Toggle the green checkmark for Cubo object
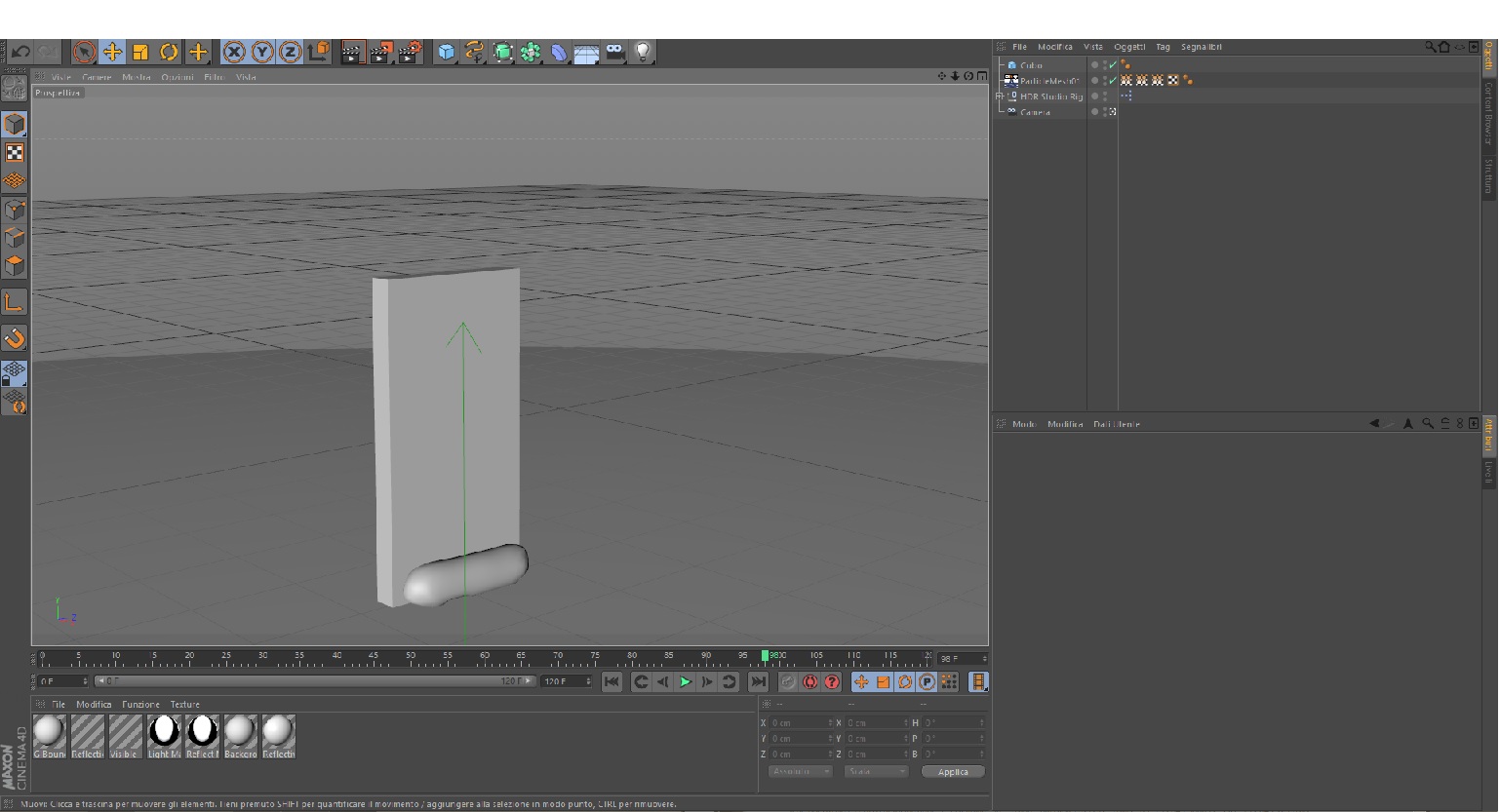1500x812 pixels. point(1113,65)
